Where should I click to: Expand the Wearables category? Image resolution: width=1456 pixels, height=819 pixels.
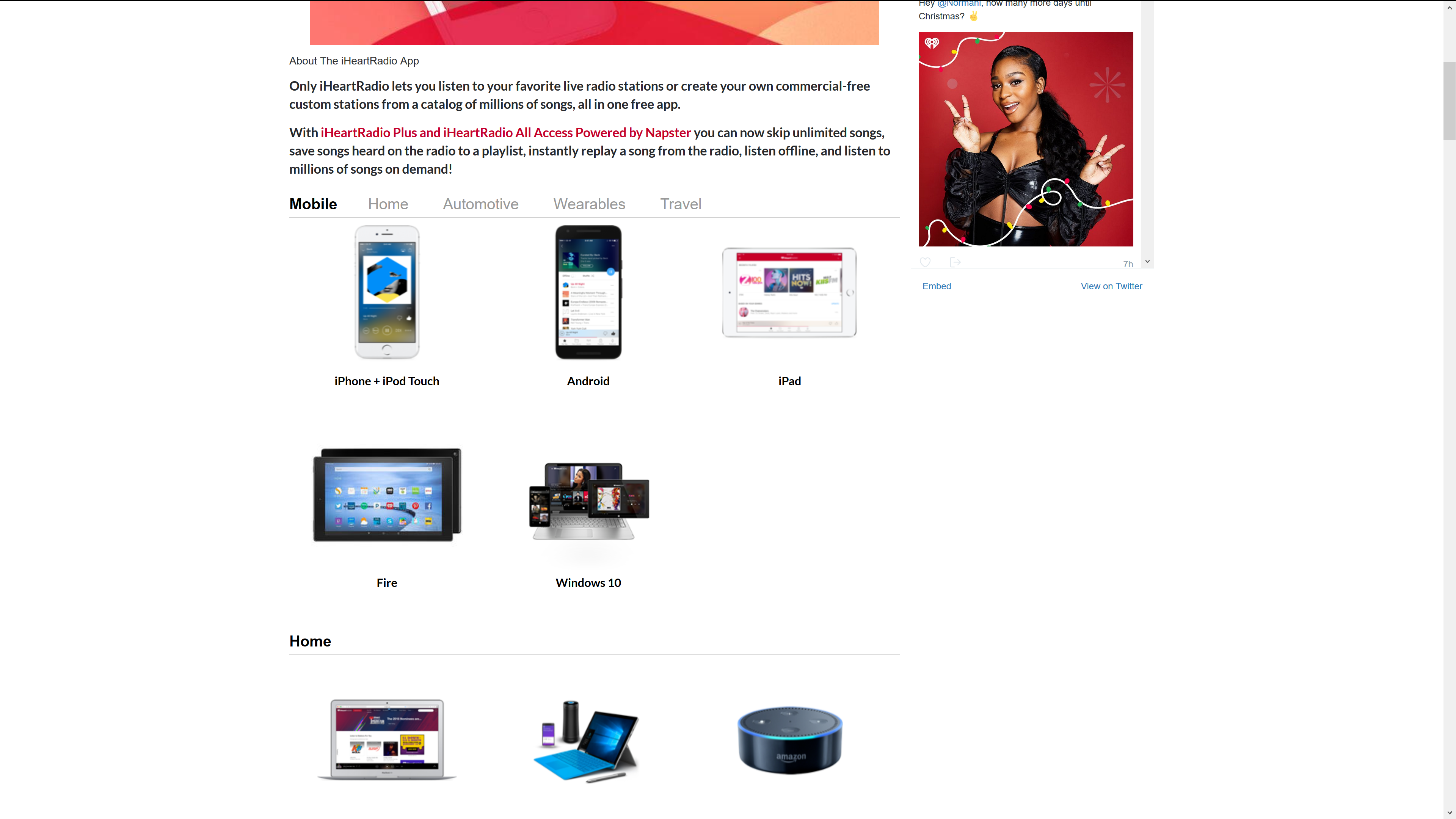(x=589, y=204)
